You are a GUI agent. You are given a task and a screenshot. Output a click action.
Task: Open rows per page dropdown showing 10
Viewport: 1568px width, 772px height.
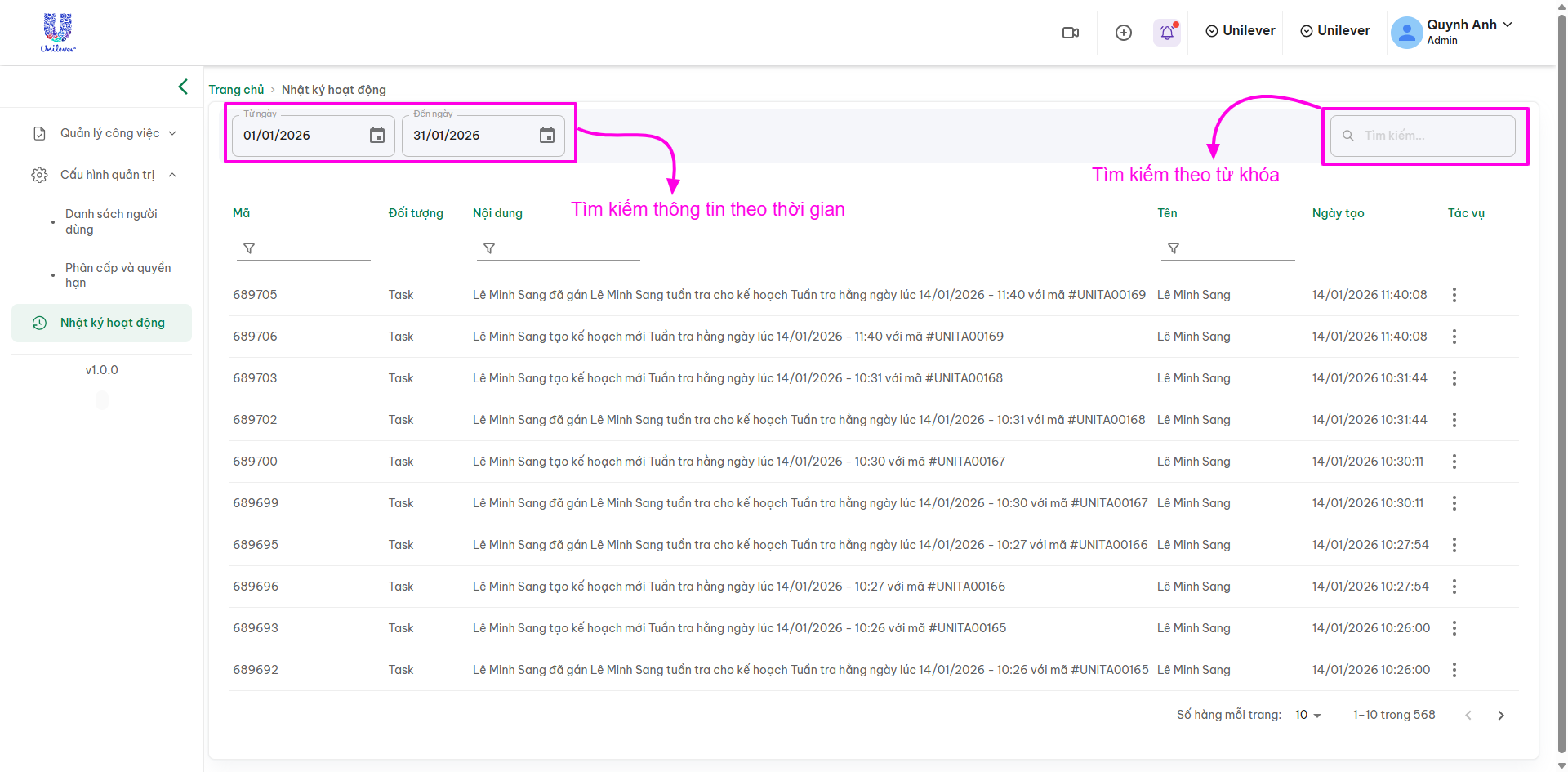coord(1307,715)
